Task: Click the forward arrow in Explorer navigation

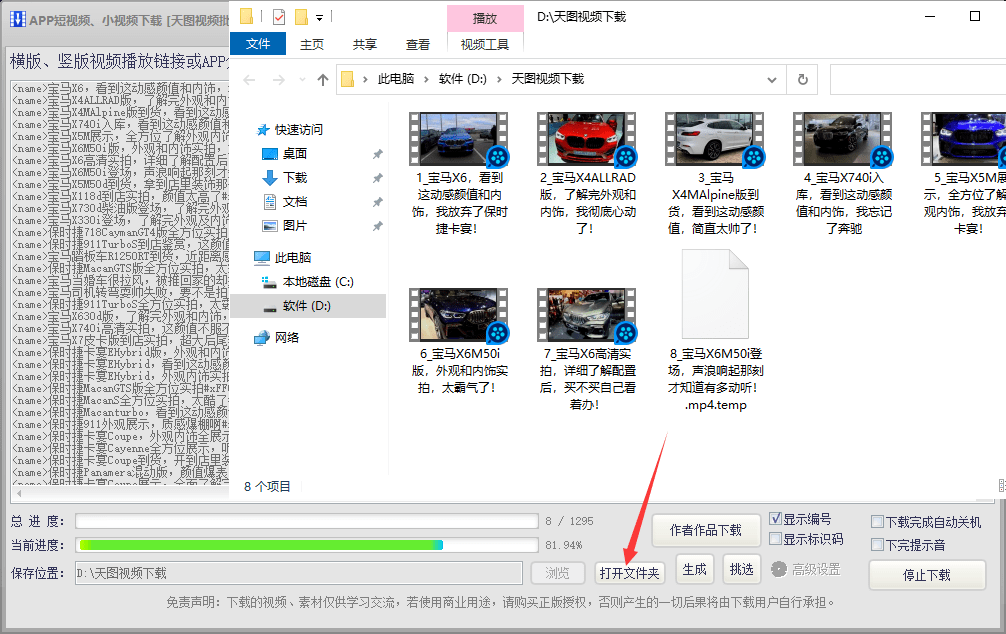Action: tap(278, 80)
